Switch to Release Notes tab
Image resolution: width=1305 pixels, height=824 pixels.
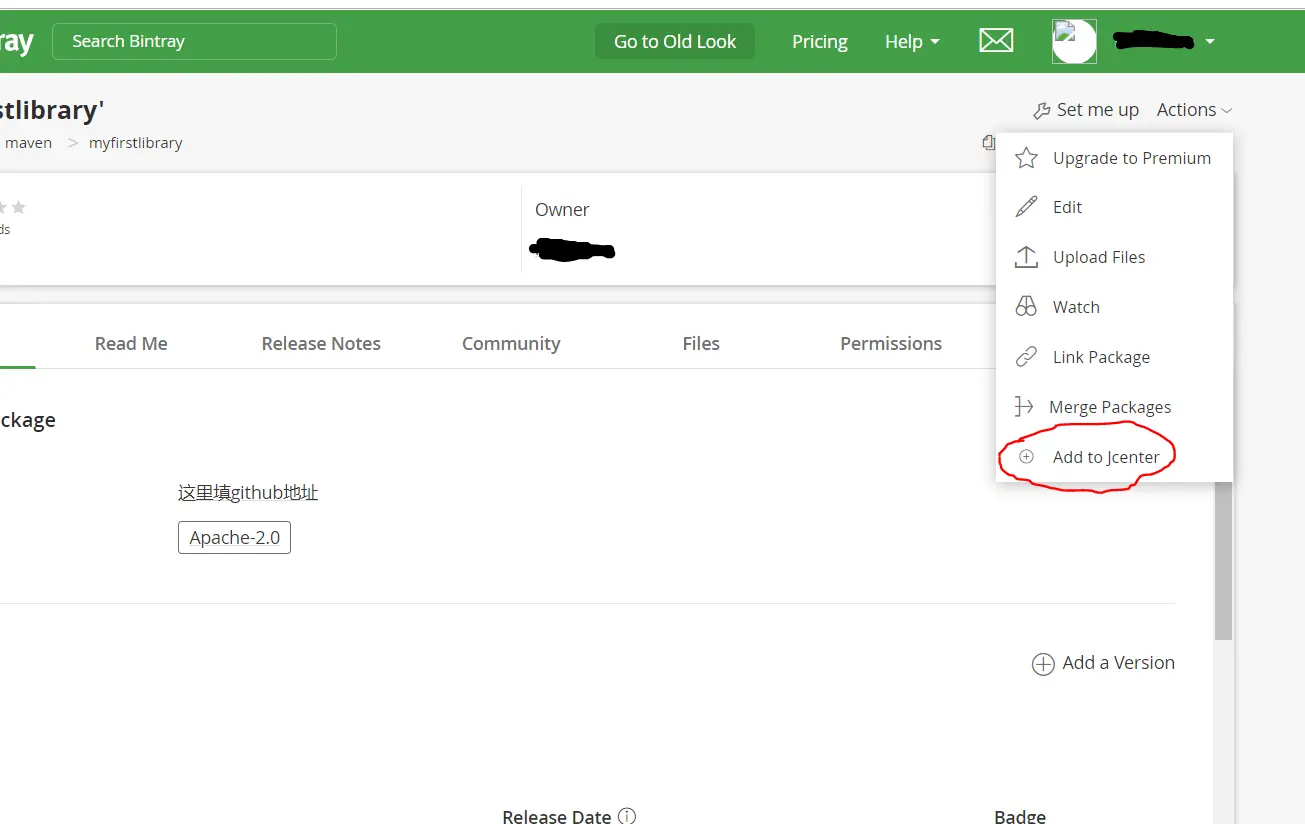321,343
